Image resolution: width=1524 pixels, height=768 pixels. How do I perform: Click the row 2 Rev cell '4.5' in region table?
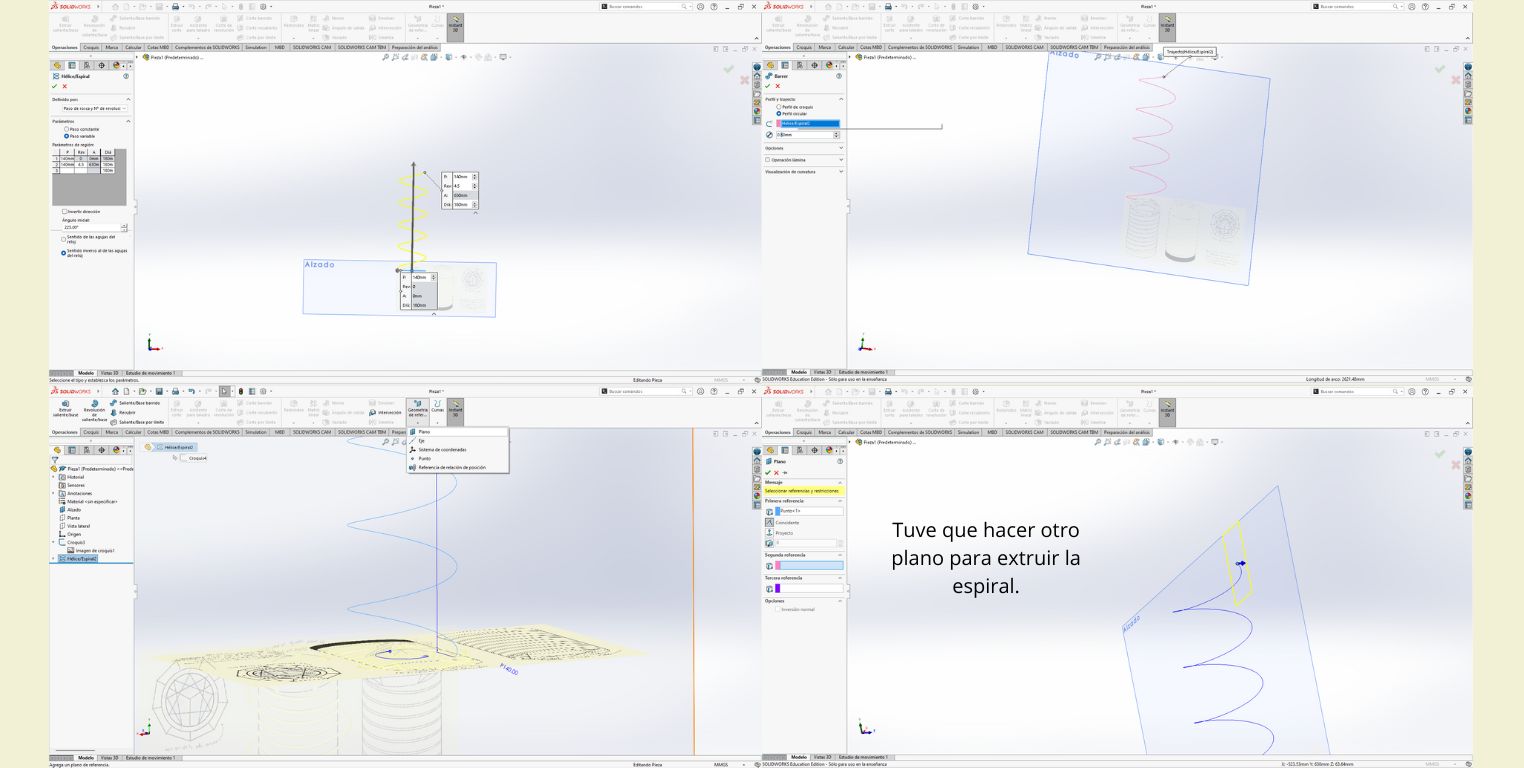pyautogui.click(x=81, y=164)
